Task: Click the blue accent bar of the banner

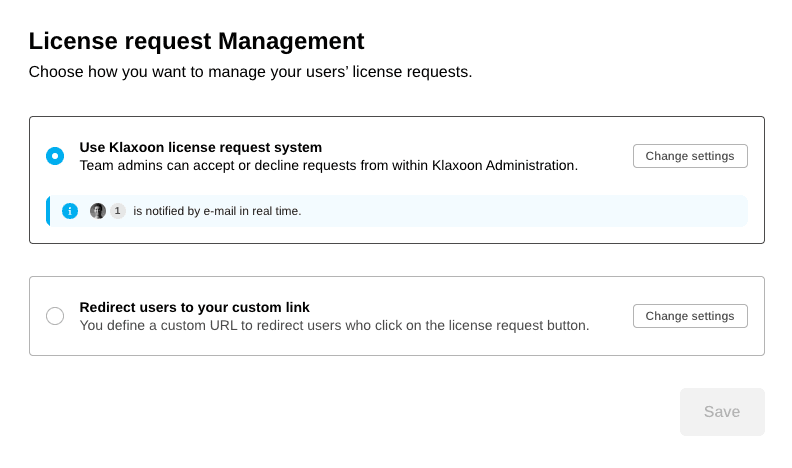Action: coord(47,211)
